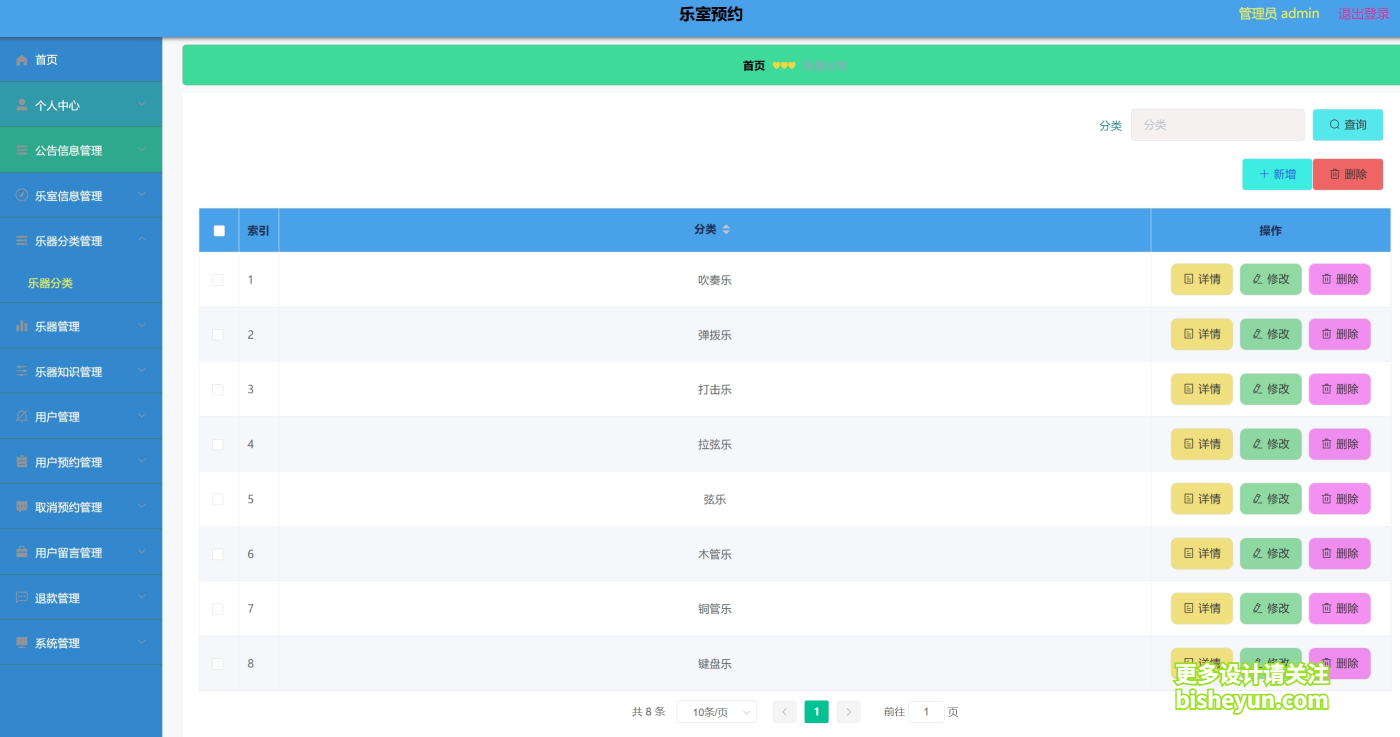Image resolution: width=1400 pixels, height=737 pixels.
Task: Click 退出登录 to log out
Action: [1364, 14]
